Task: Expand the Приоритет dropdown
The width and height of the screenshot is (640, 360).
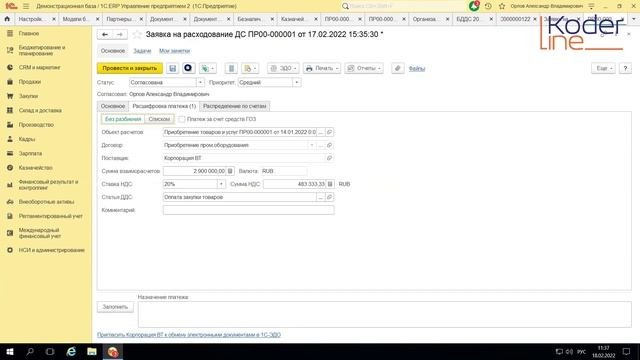Action: click(297, 82)
